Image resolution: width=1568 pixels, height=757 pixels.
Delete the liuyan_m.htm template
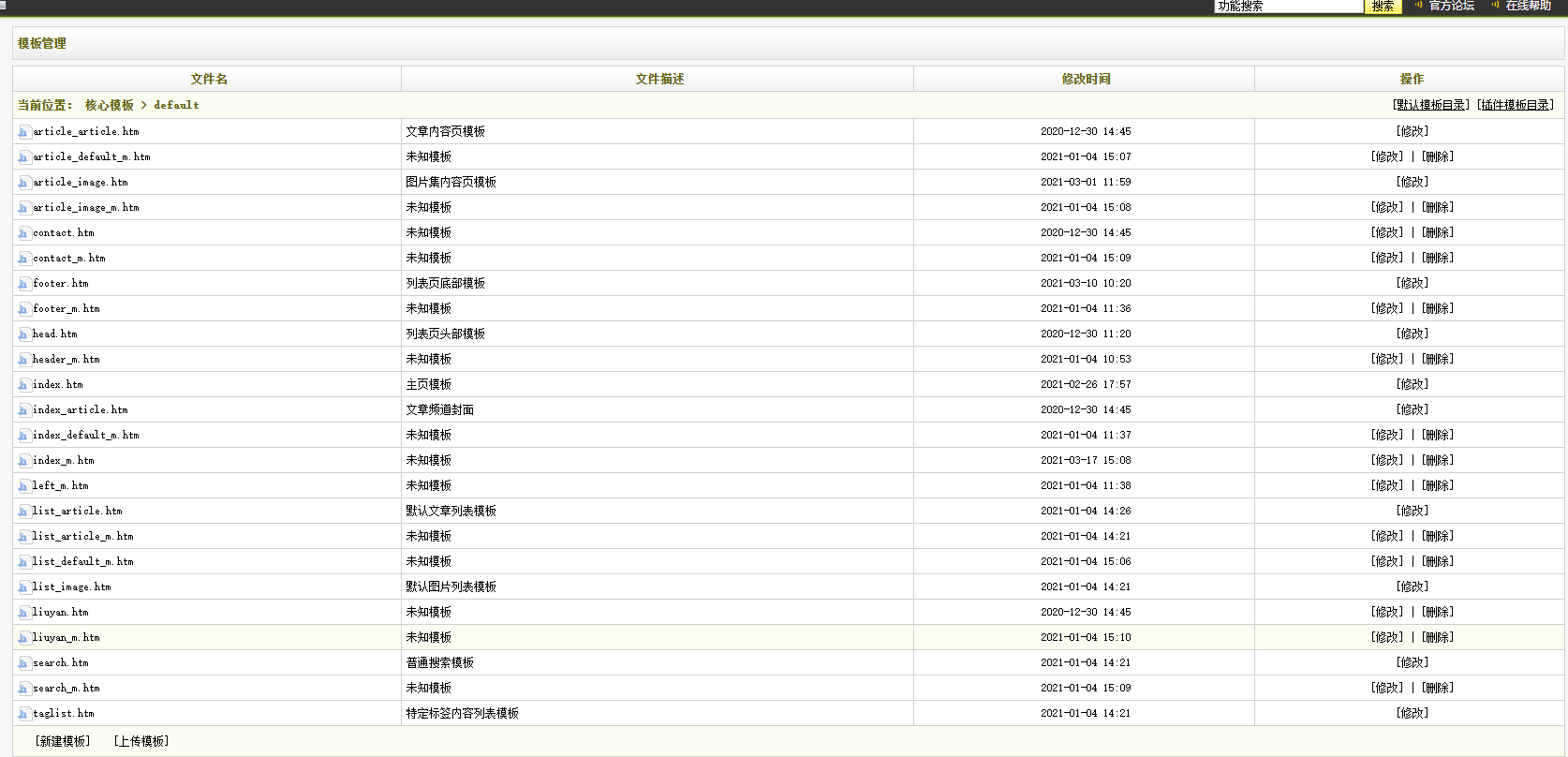1437,637
